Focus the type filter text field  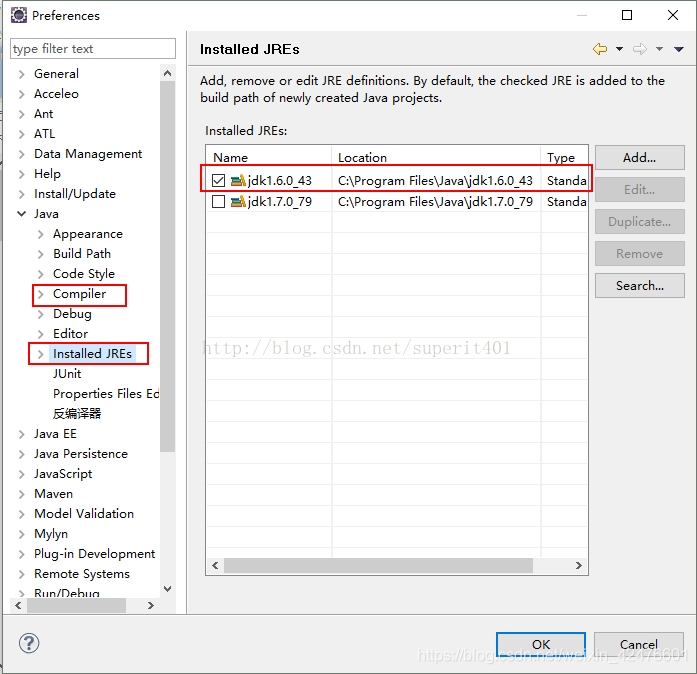[92, 48]
